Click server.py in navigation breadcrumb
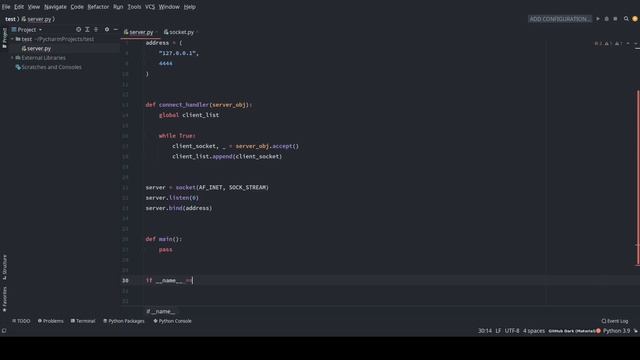The height and width of the screenshot is (360, 640). pyautogui.click(x=38, y=19)
